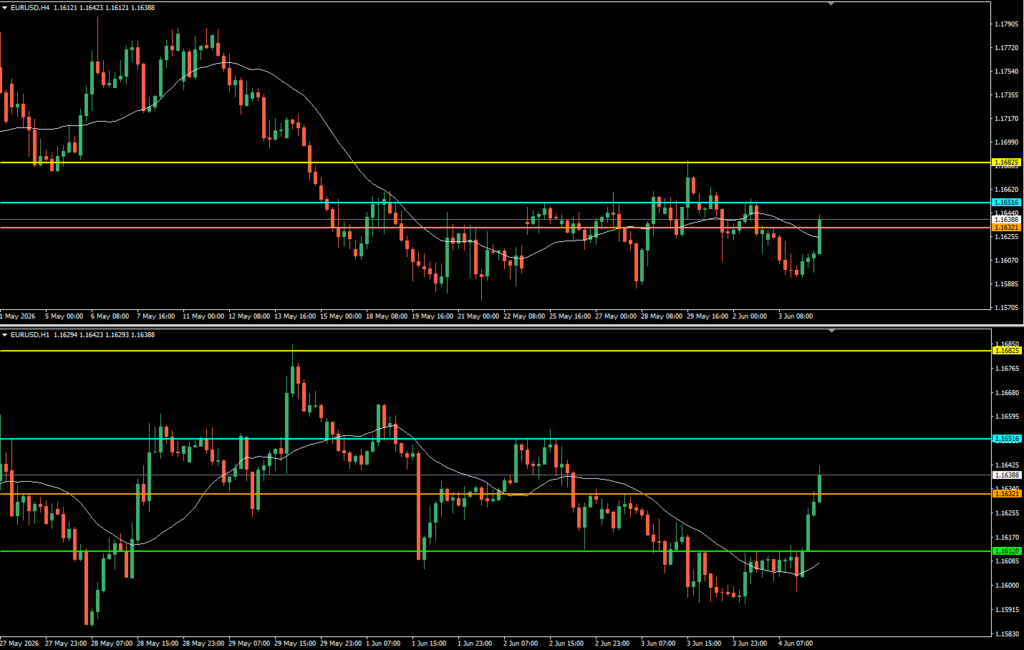This screenshot has height=650, width=1024.
Task: Click the '11 May 00:00' time axis label
Action: 203,316
